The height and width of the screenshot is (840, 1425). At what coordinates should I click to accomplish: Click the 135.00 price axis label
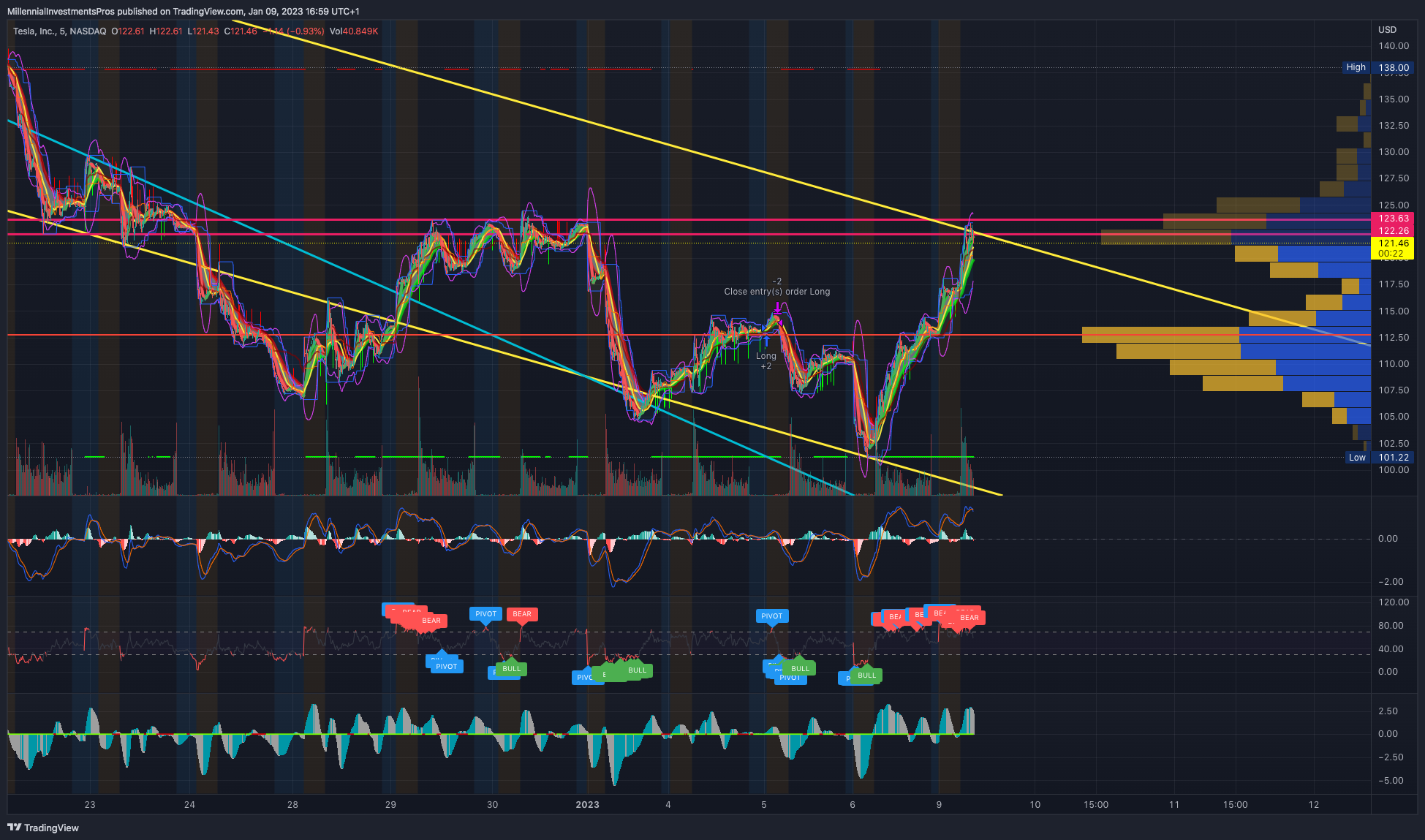point(1394,99)
